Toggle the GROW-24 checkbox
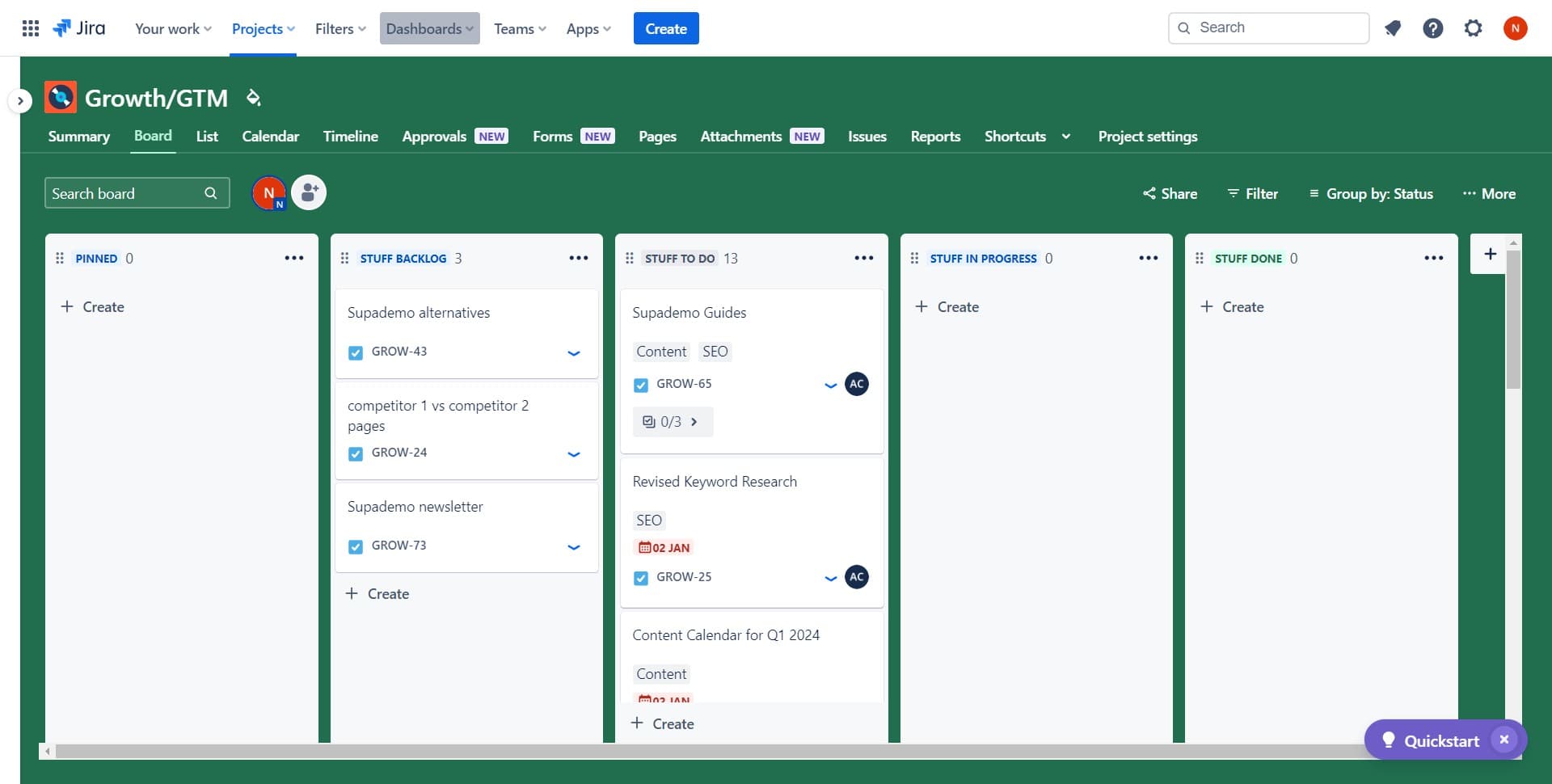 click(x=356, y=453)
